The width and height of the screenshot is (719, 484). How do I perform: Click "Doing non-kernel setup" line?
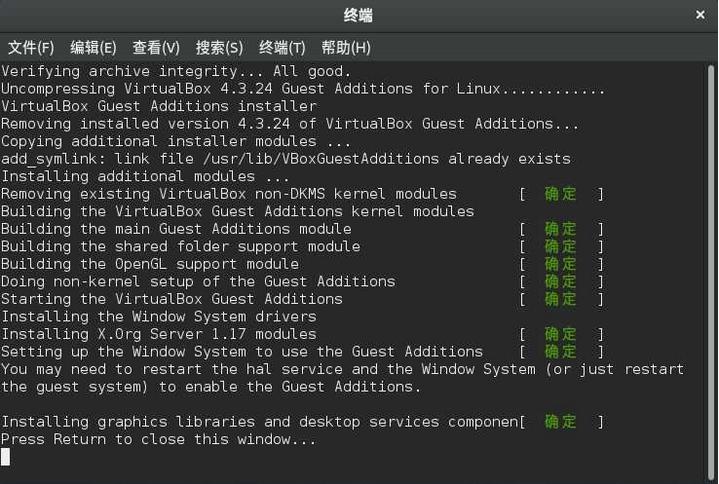point(198,281)
